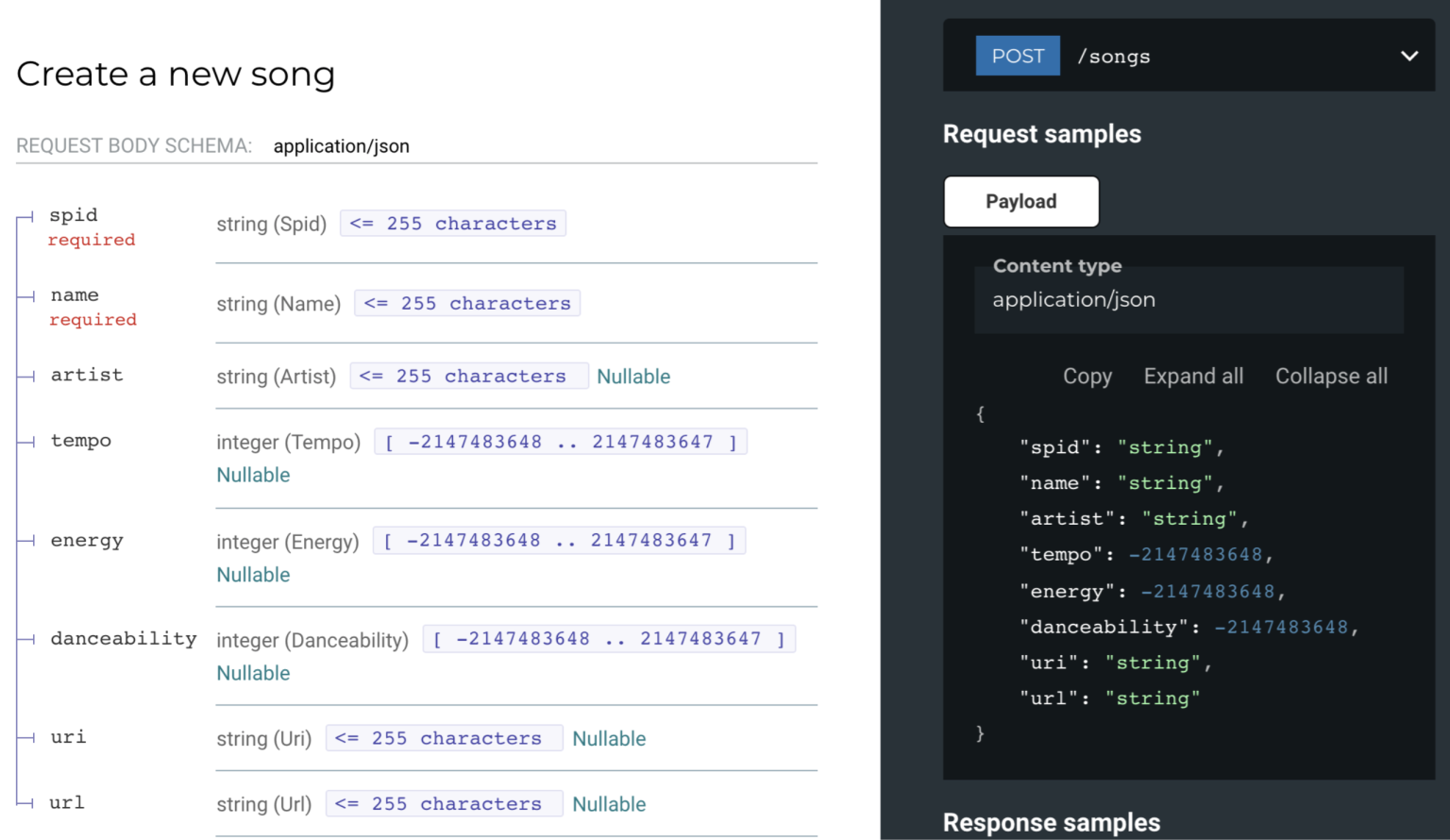This screenshot has height=840, width=1450.
Task: Click the name property in schema
Action: click(75, 295)
